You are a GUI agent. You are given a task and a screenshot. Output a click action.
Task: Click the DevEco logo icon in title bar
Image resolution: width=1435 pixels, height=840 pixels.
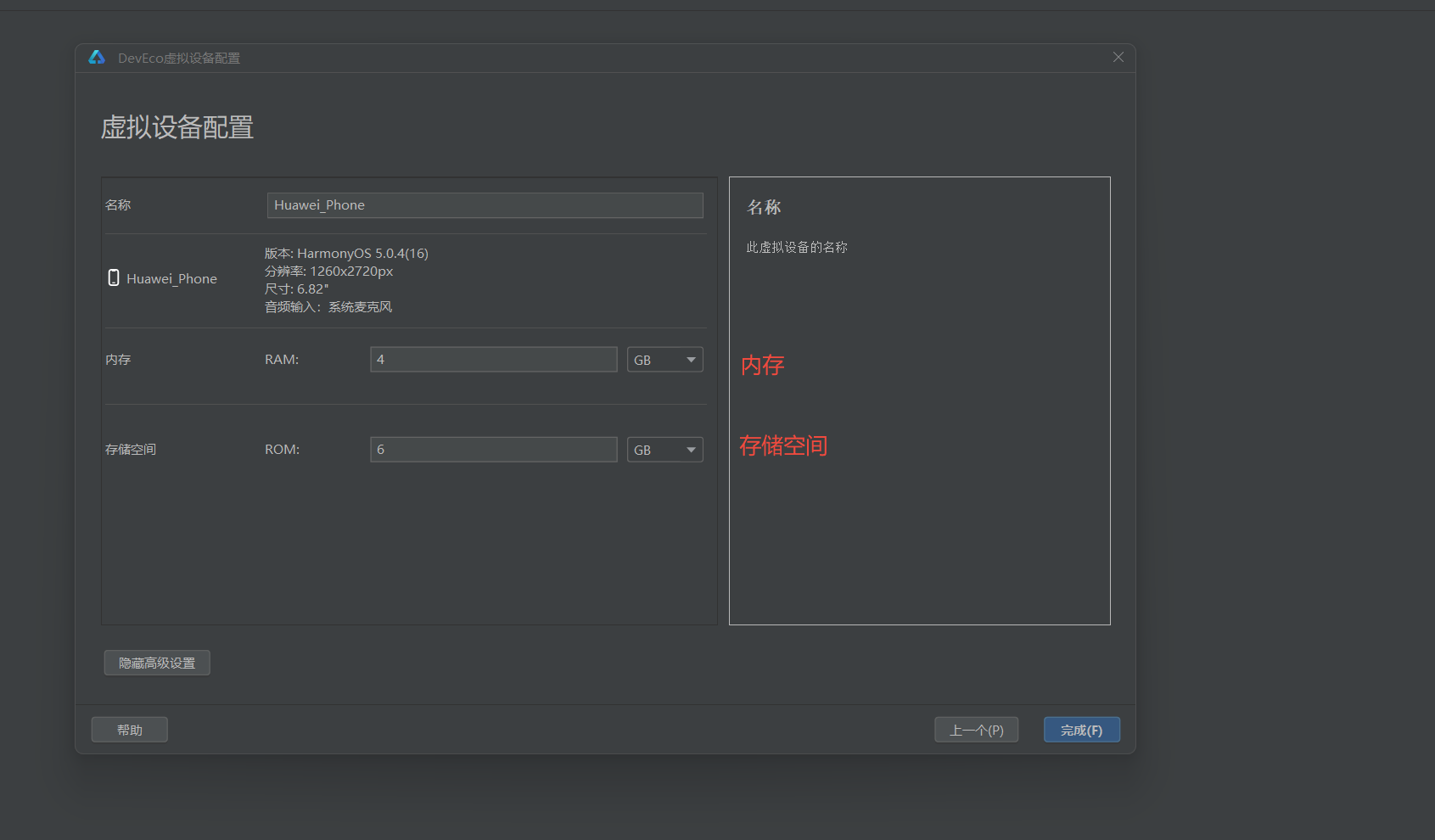[97, 57]
